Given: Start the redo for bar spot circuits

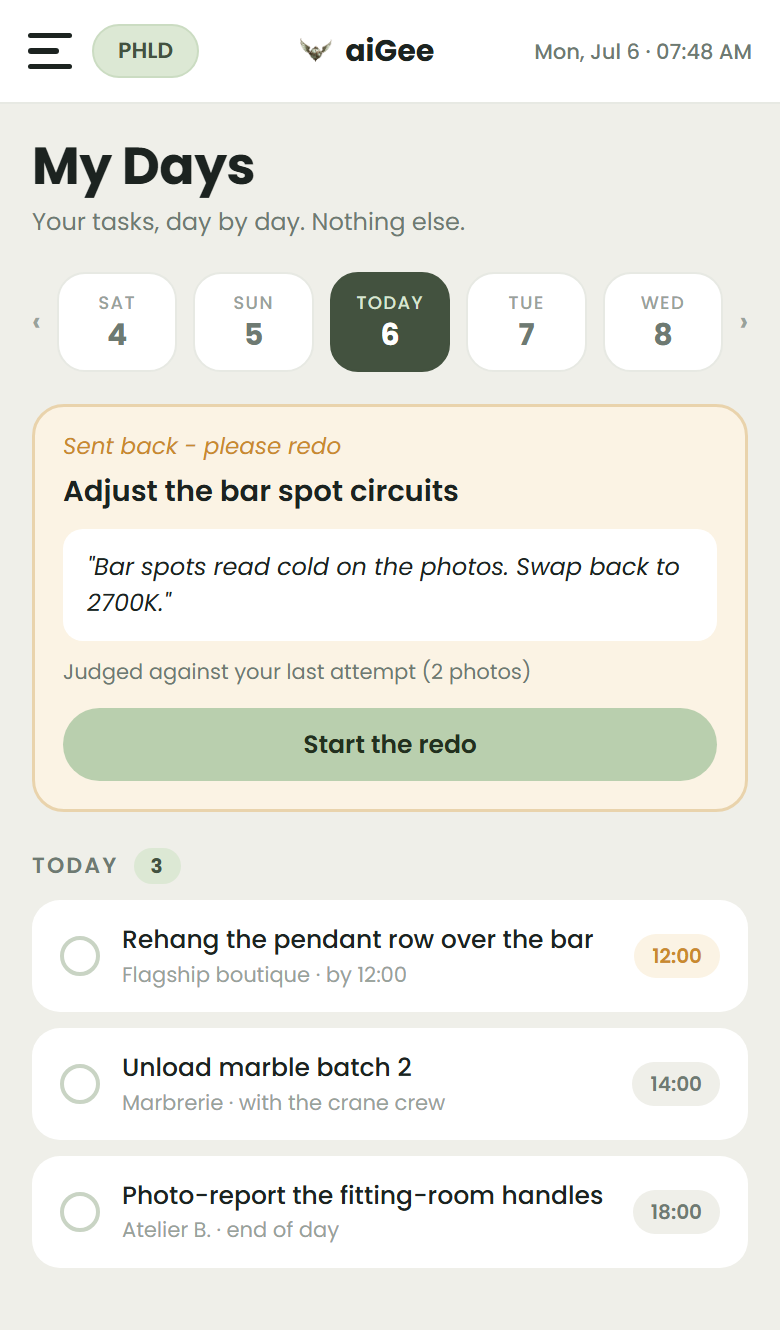Looking at the screenshot, I should click(390, 744).
